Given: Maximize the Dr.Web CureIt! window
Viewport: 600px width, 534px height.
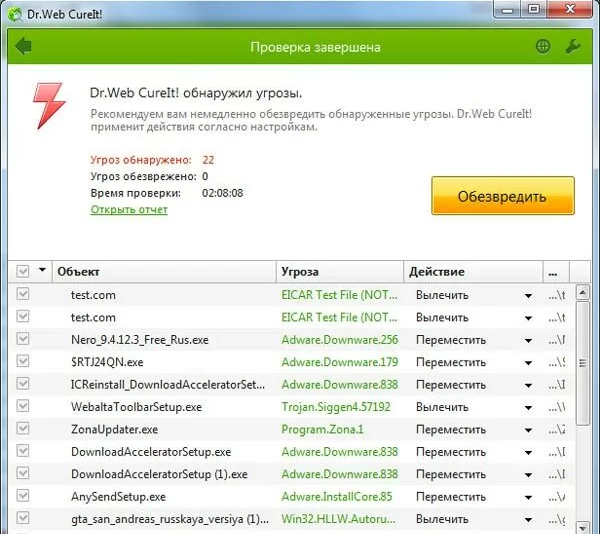Looking at the screenshot, I should (x=534, y=9).
